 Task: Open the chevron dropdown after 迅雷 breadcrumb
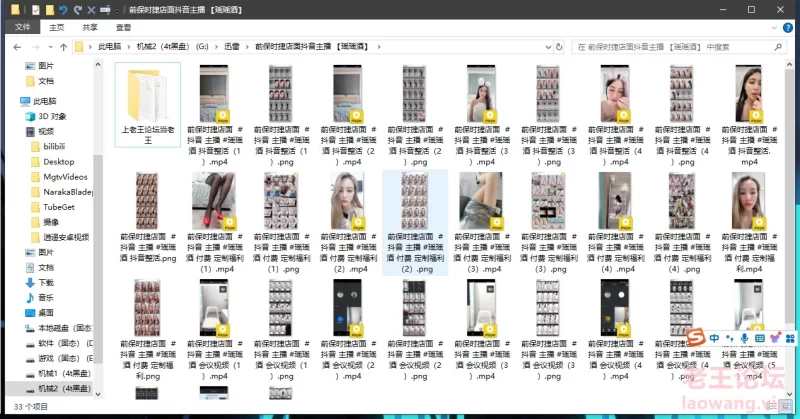point(247,46)
